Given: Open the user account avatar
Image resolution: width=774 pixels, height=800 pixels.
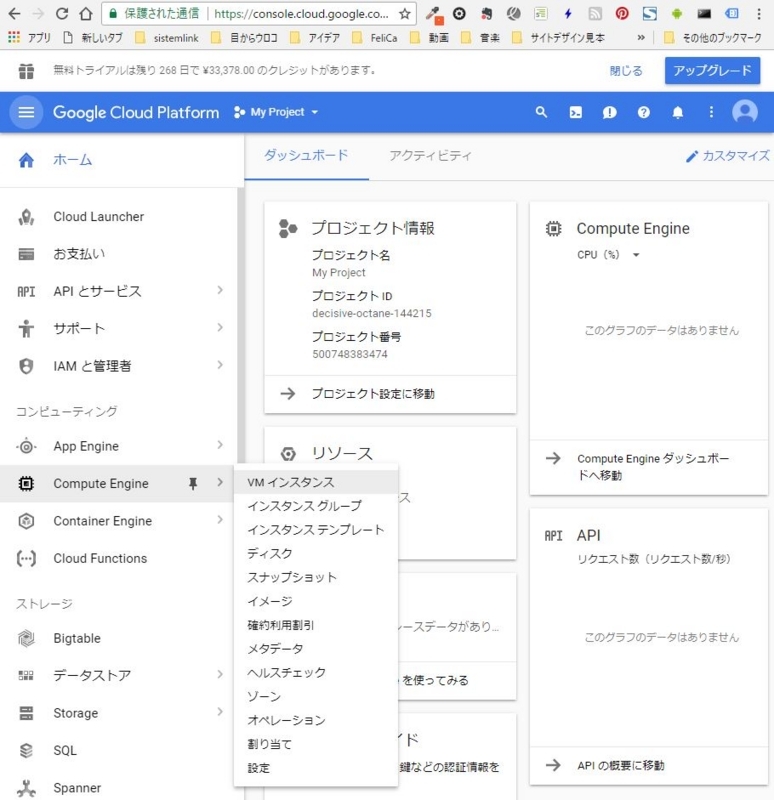Looking at the screenshot, I should click(x=745, y=112).
